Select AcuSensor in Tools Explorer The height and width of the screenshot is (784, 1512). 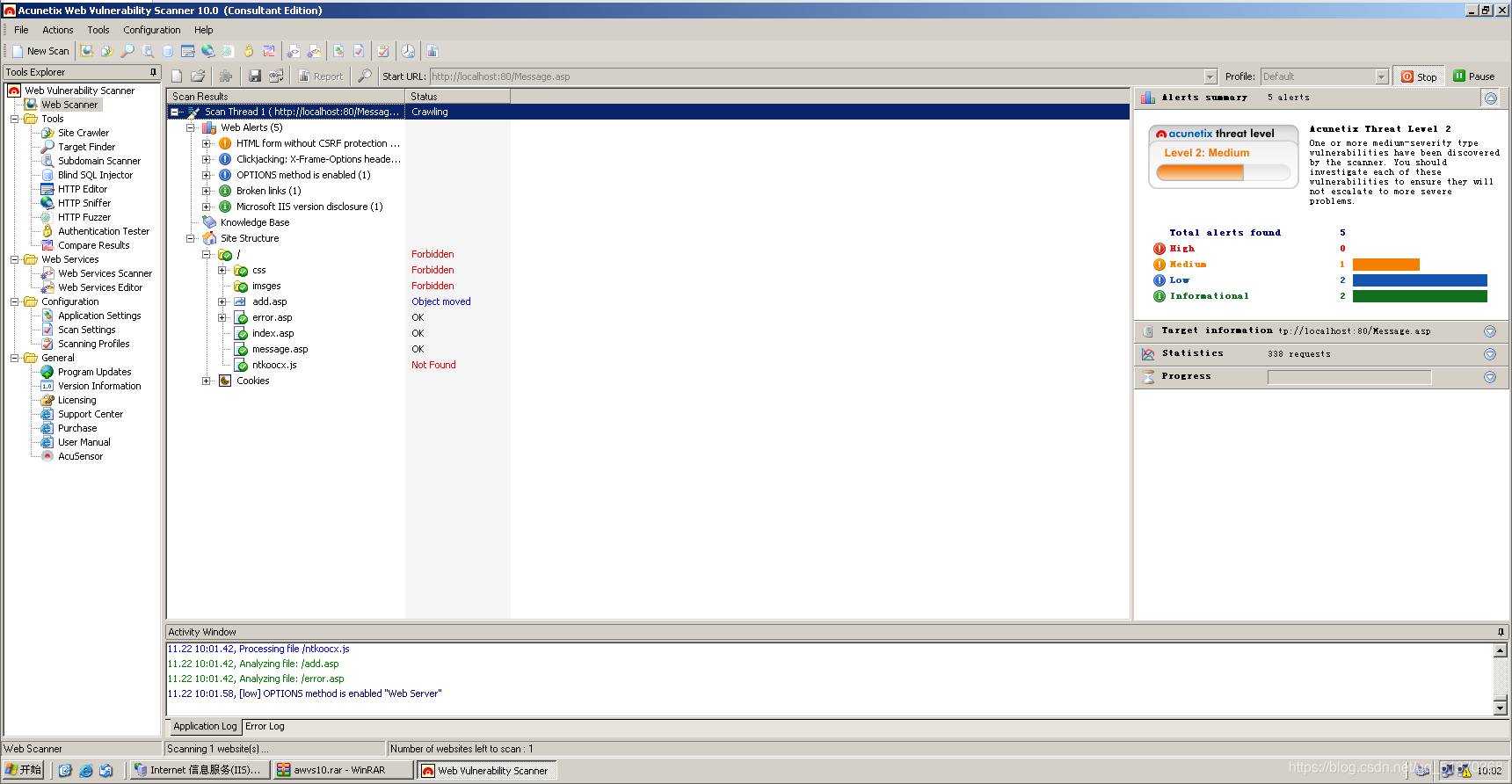coord(80,456)
